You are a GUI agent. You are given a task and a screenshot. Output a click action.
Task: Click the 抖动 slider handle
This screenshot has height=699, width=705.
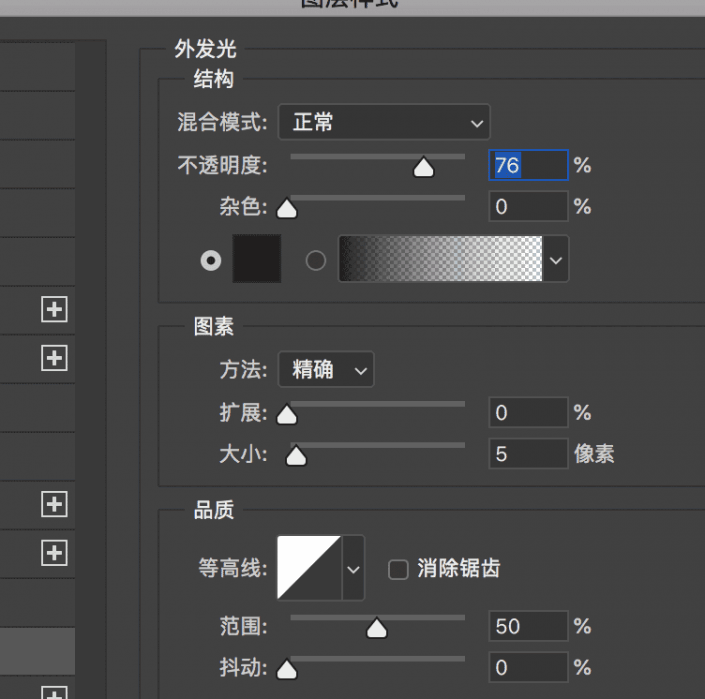(287, 669)
